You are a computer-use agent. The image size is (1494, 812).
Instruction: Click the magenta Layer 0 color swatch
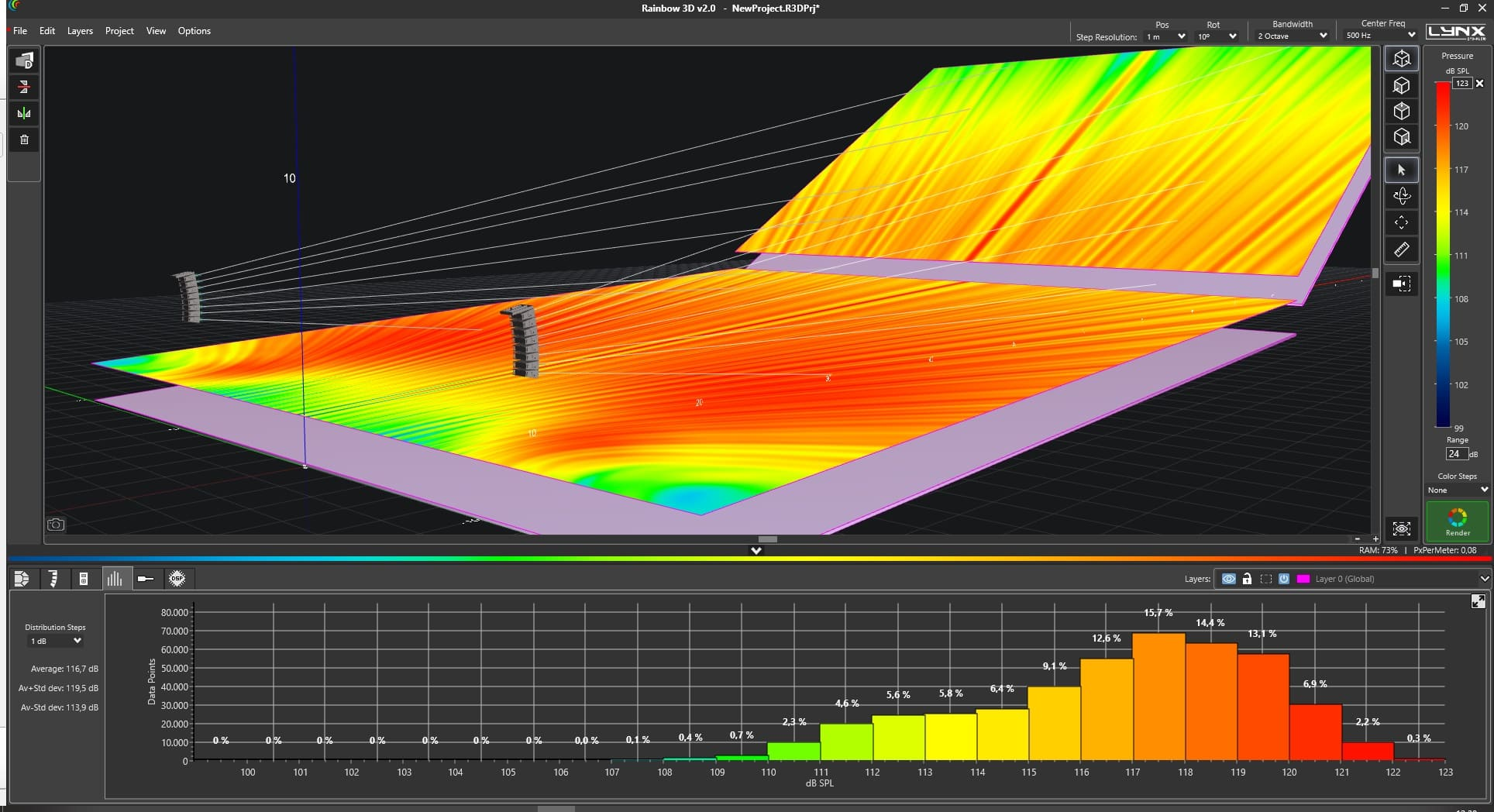(x=1303, y=579)
